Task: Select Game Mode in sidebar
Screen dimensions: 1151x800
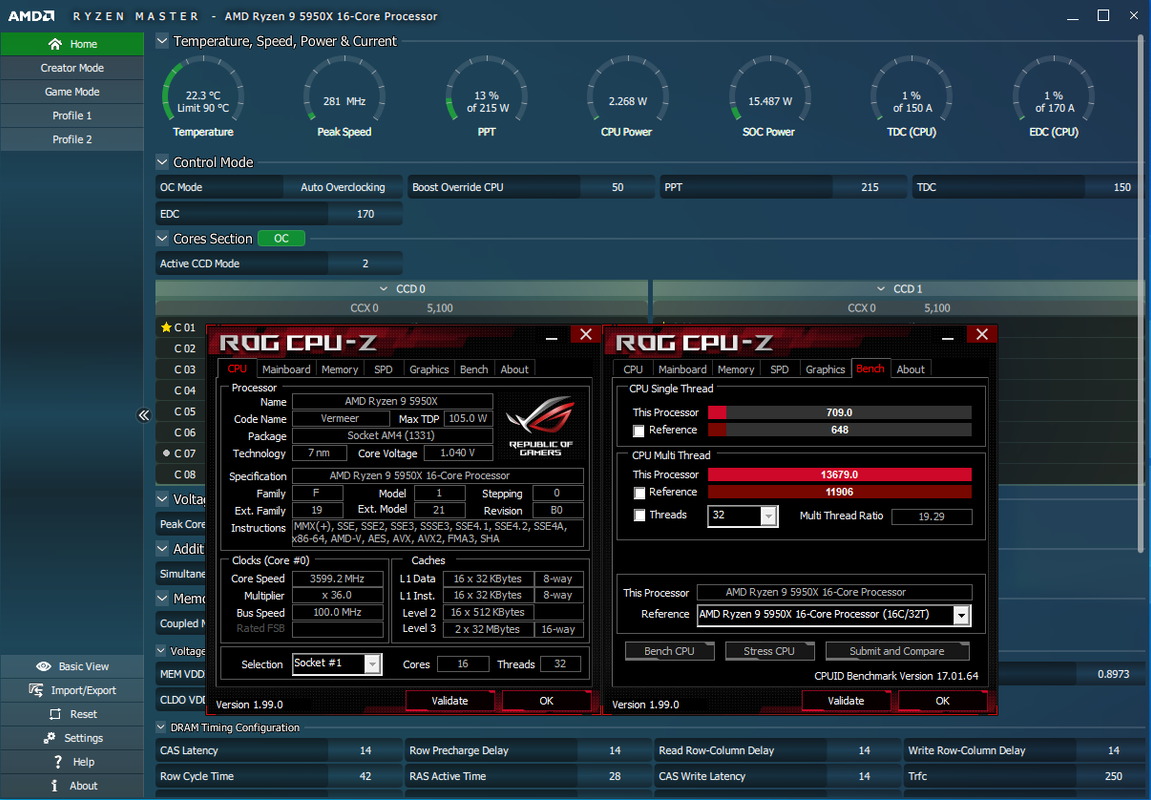Action: [x=72, y=92]
